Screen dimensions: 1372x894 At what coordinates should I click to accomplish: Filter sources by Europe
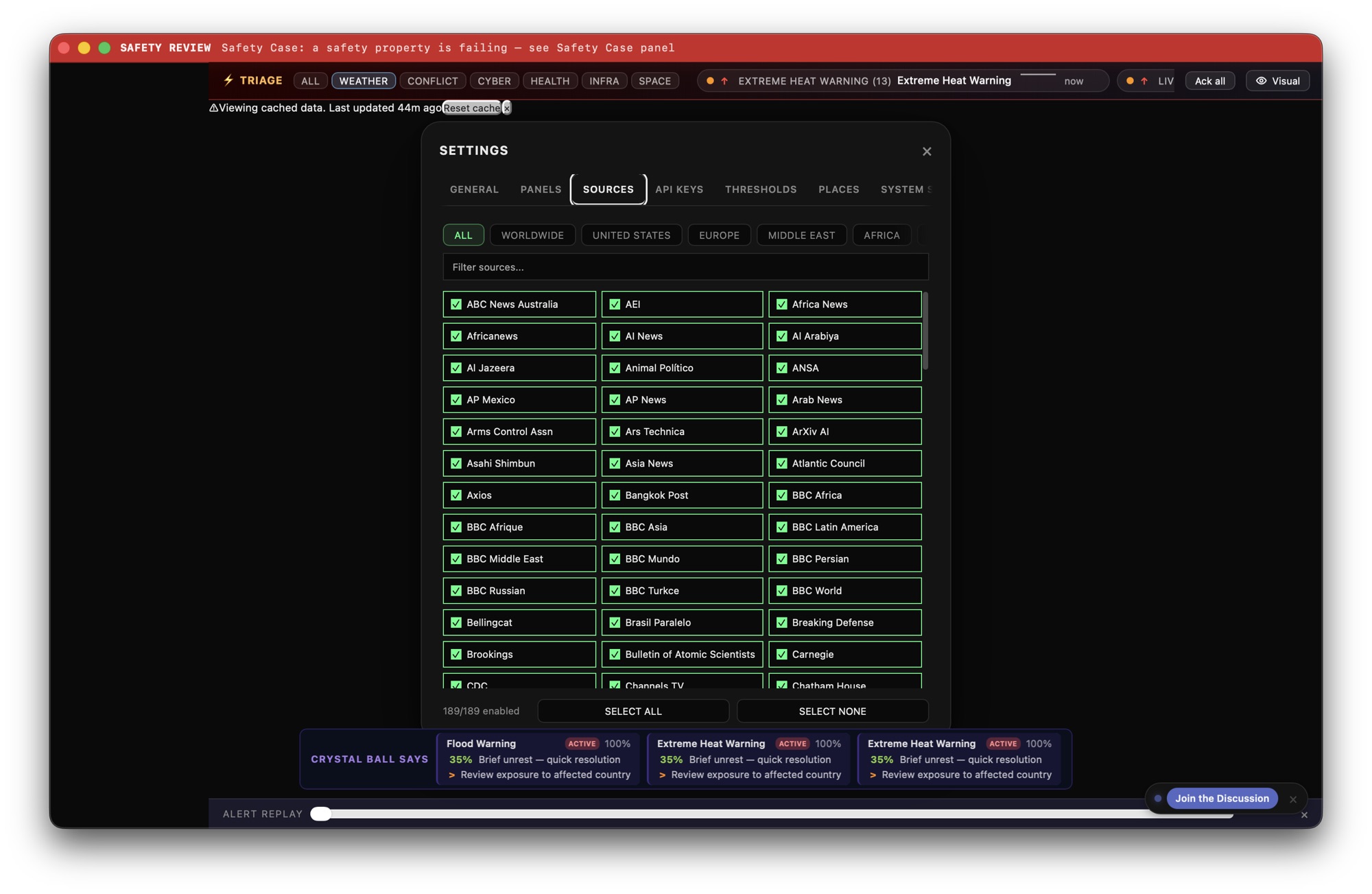(x=719, y=235)
